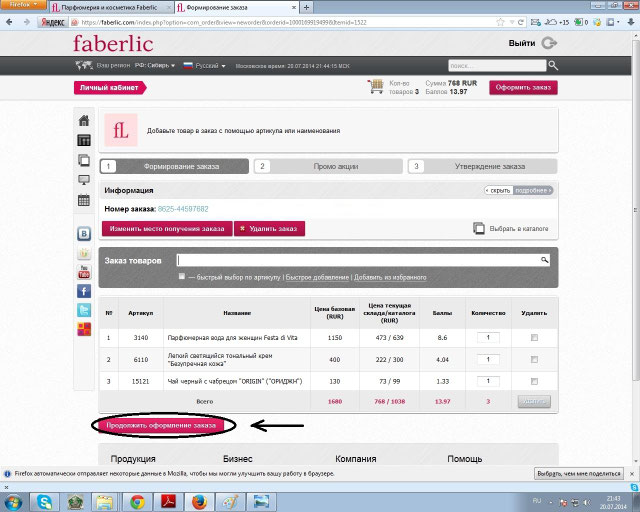Click the bookmark star in address bar
The height and width of the screenshot is (512, 640).
tap(500, 22)
